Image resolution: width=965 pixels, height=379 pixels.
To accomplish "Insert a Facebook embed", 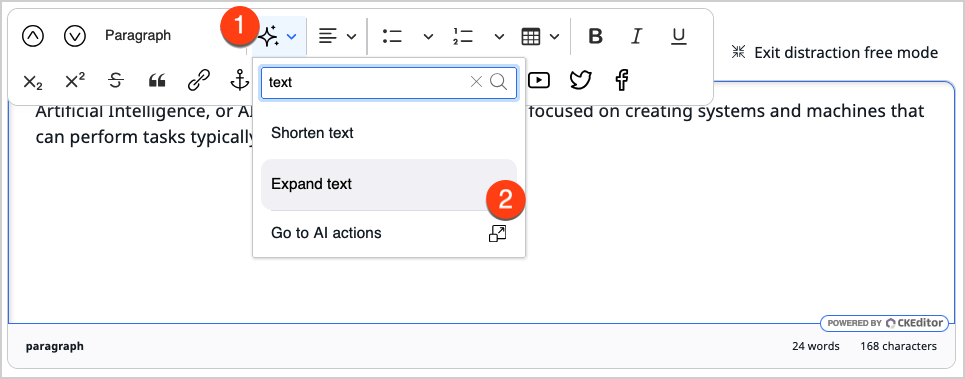I will pos(622,80).
